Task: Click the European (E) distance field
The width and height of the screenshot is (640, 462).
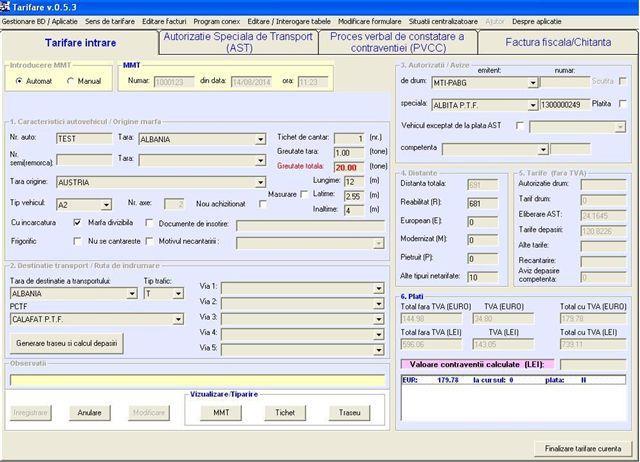Action: [482, 222]
